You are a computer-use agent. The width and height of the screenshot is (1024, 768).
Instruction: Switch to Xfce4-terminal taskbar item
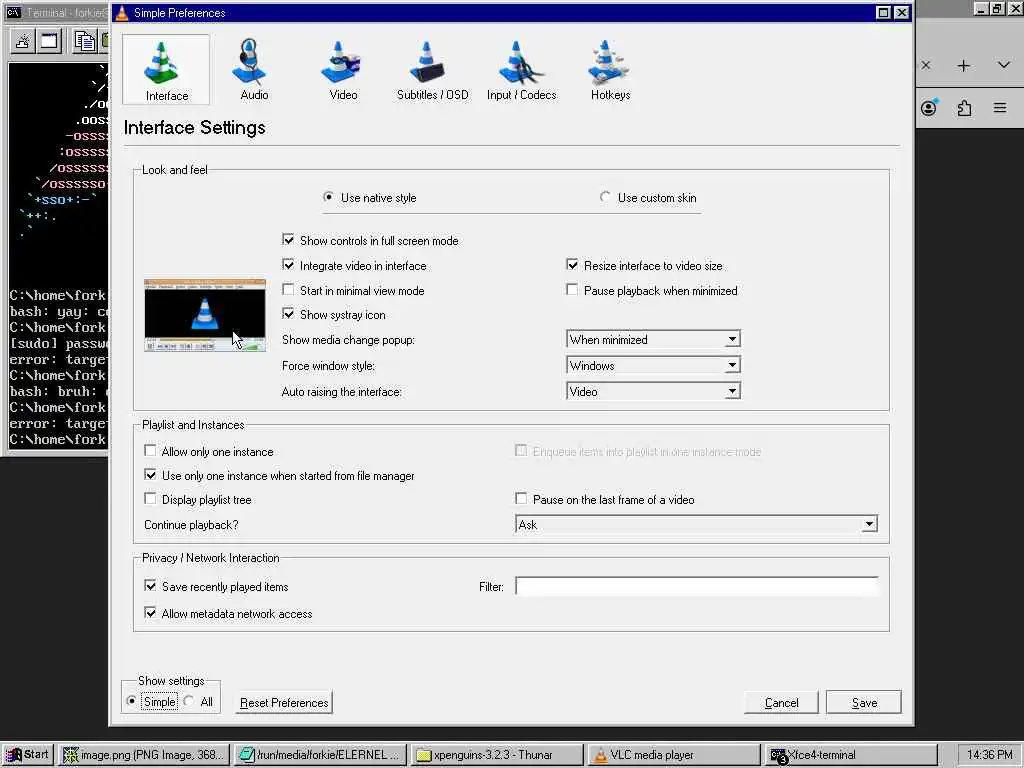850,755
